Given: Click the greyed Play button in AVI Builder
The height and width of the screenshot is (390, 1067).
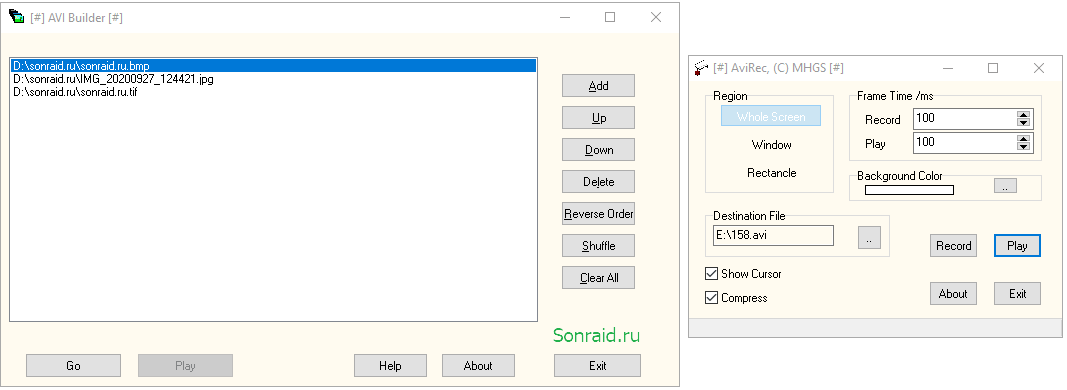Looking at the screenshot, I should (185, 365).
